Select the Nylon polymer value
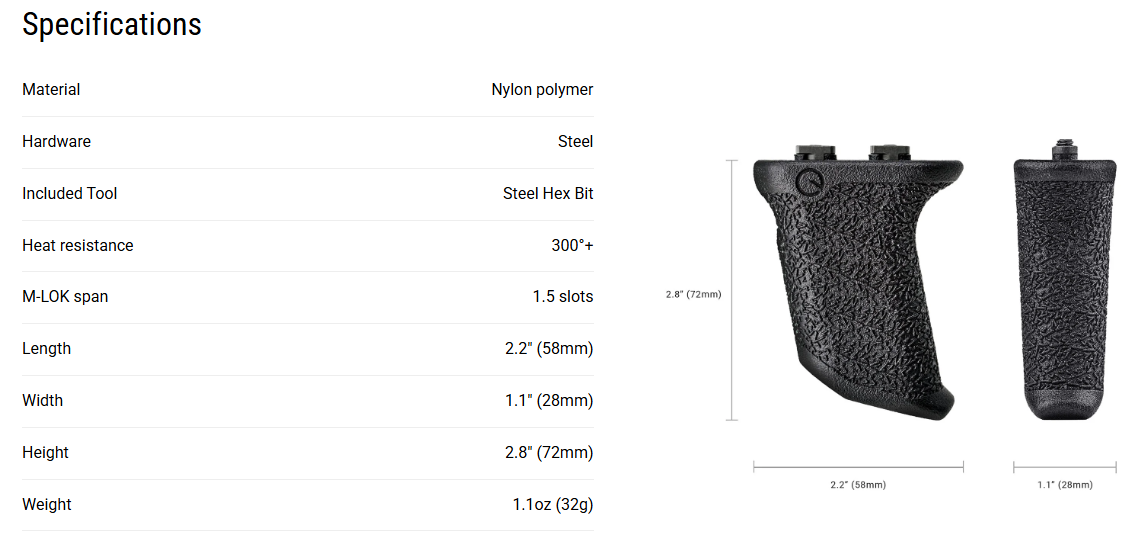Image resolution: width=1140 pixels, height=535 pixels. (x=542, y=90)
